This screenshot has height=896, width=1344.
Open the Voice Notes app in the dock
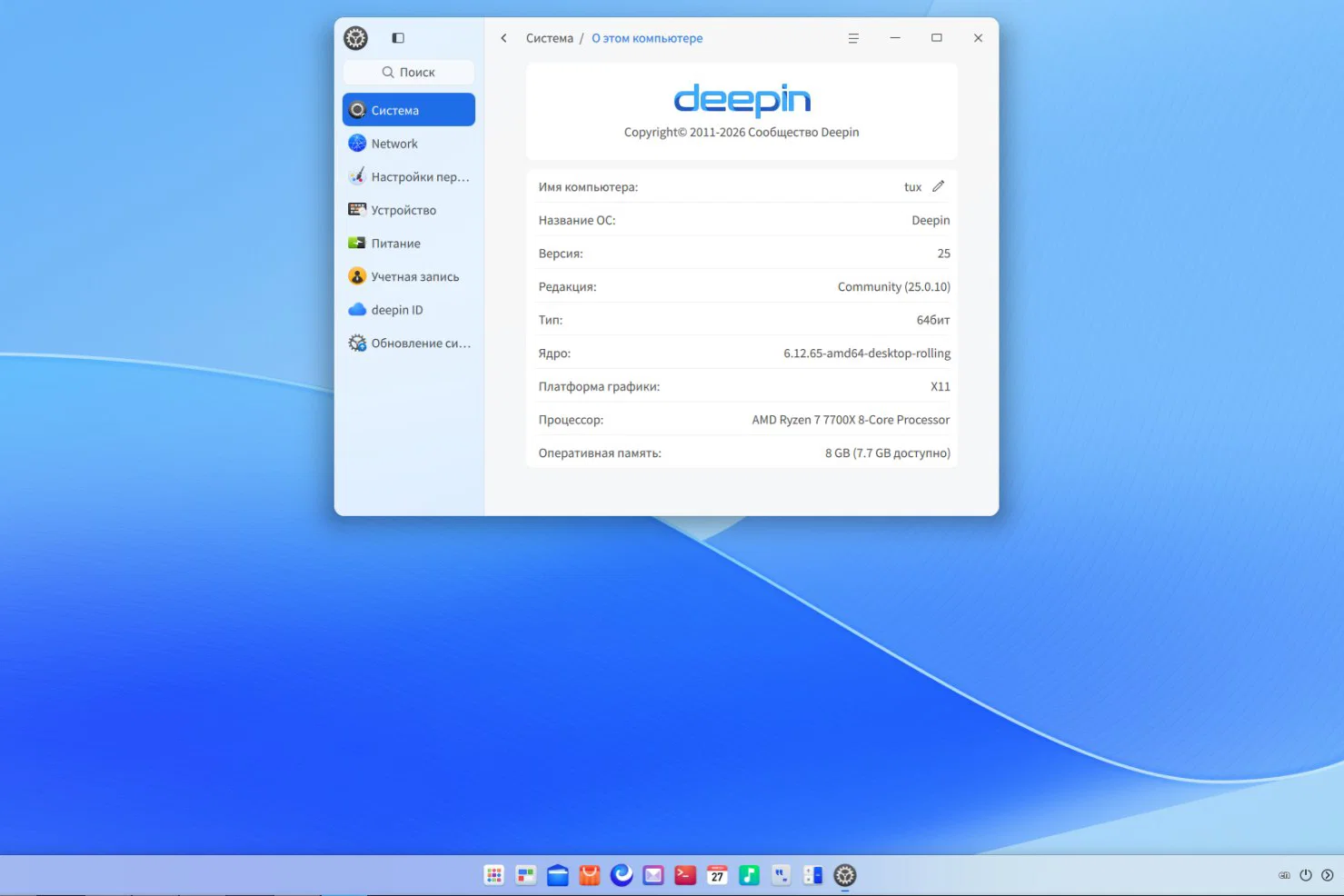coord(781,874)
